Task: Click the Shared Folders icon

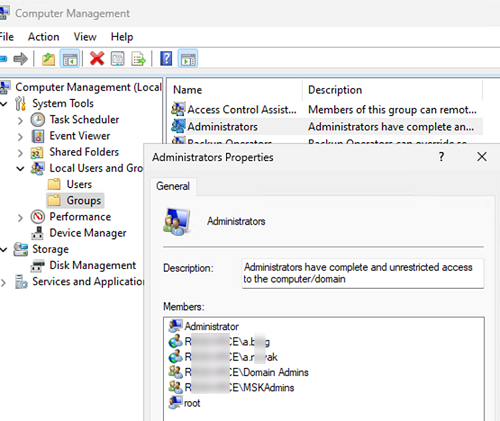Action: (x=37, y=152)
